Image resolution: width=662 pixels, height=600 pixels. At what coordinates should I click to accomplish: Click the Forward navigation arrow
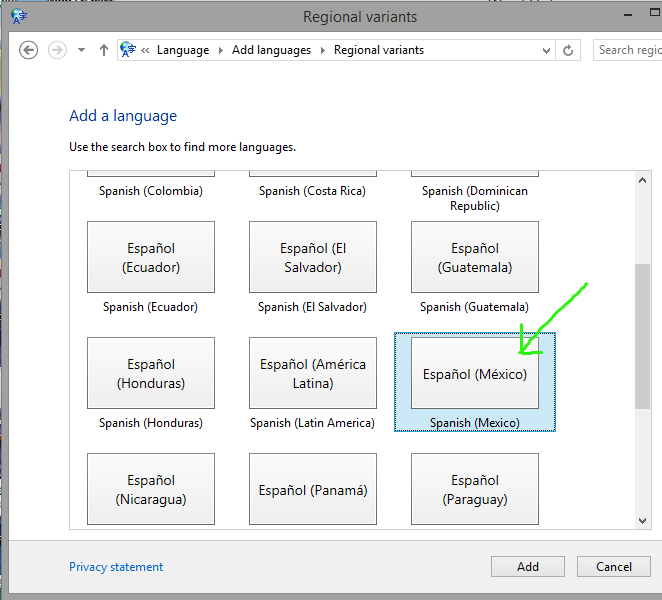point(57,50)
